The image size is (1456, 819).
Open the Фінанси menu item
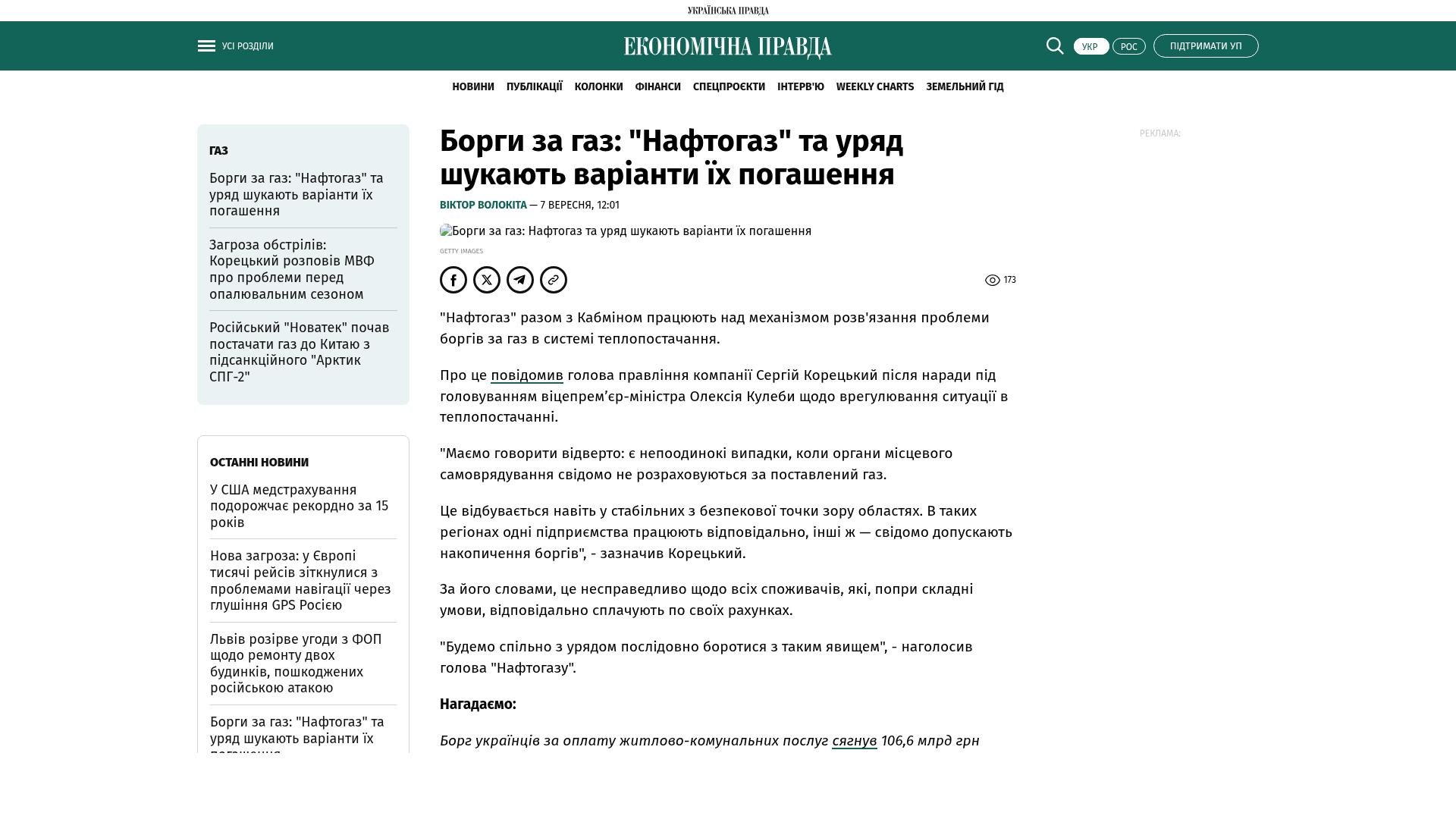click(657, 87)
